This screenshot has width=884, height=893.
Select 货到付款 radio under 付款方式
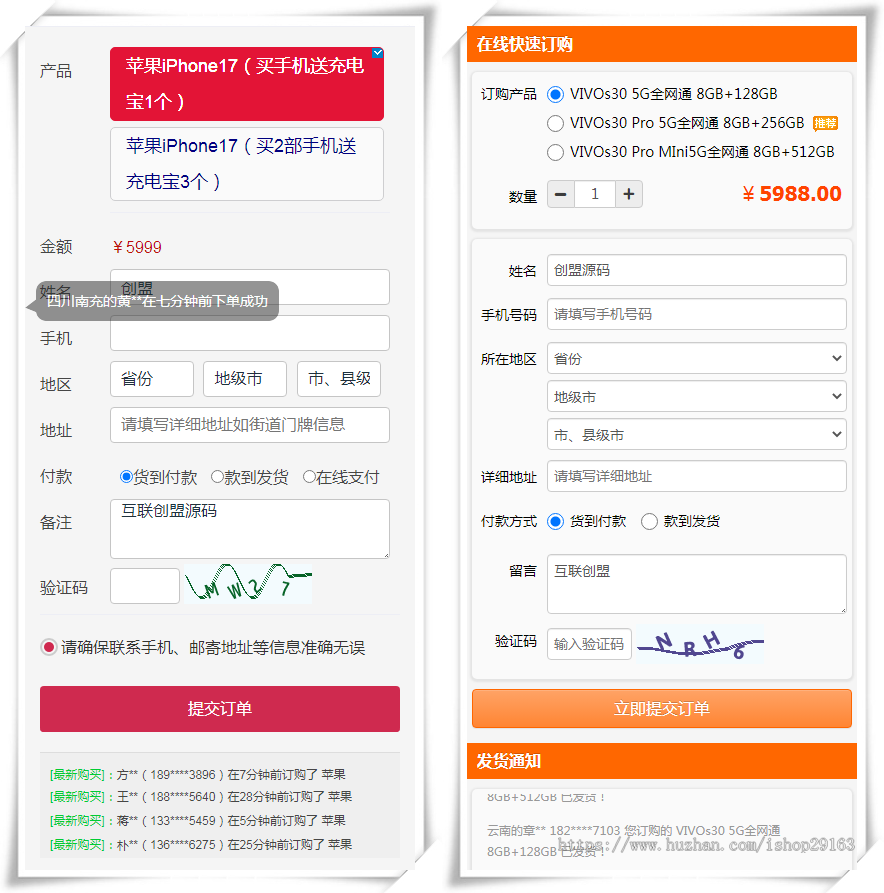(x=555, y=522)
